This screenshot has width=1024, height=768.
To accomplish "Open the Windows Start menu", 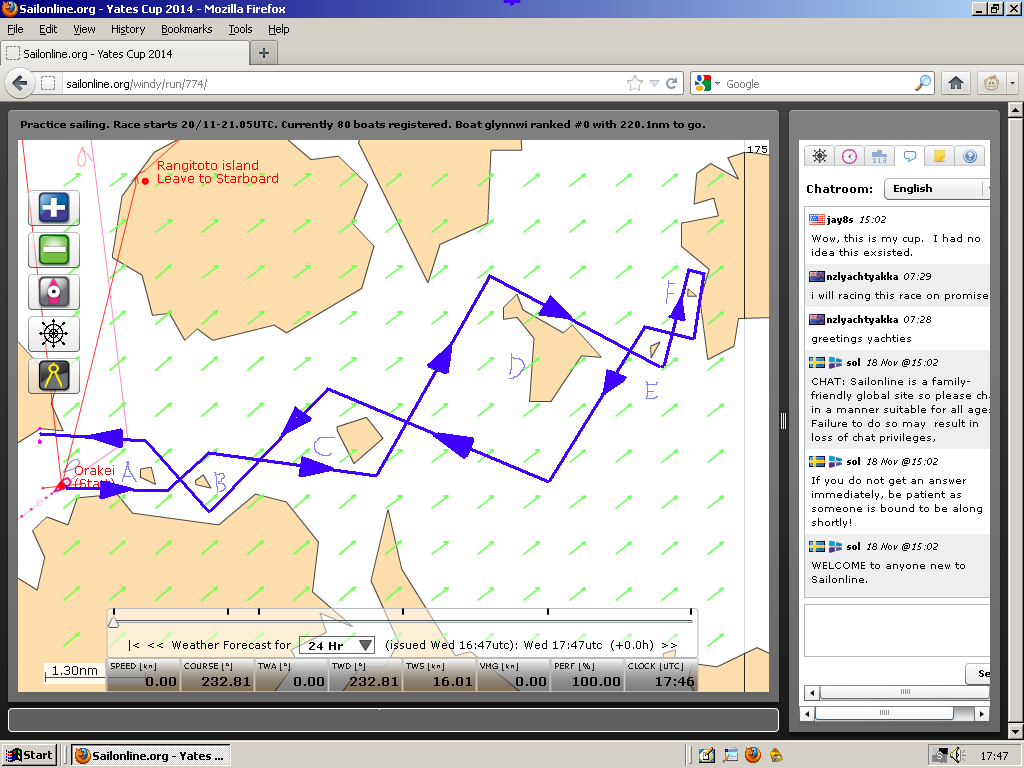I will coord(29,756).
